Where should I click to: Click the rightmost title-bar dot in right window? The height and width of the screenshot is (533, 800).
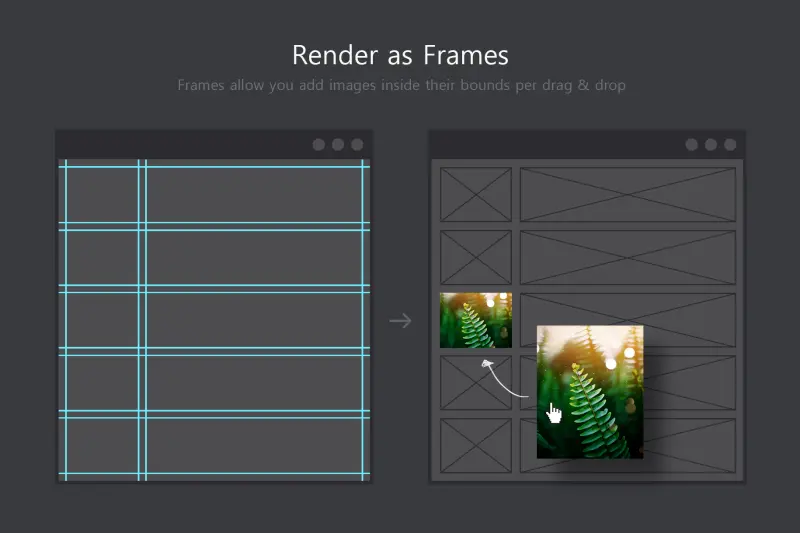click(730, 144)
